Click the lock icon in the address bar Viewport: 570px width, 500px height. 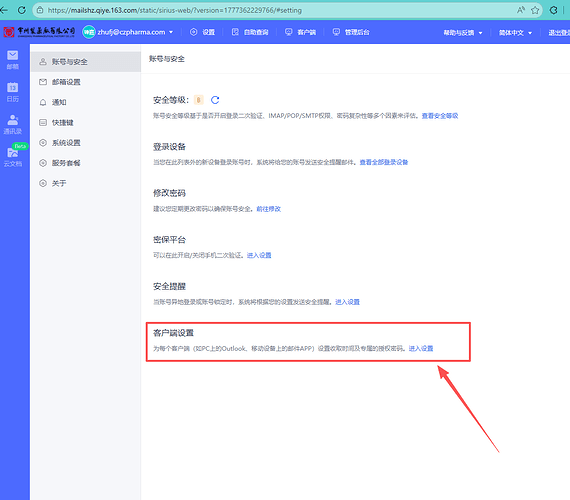pyautogui.click(x=40, y=10)
